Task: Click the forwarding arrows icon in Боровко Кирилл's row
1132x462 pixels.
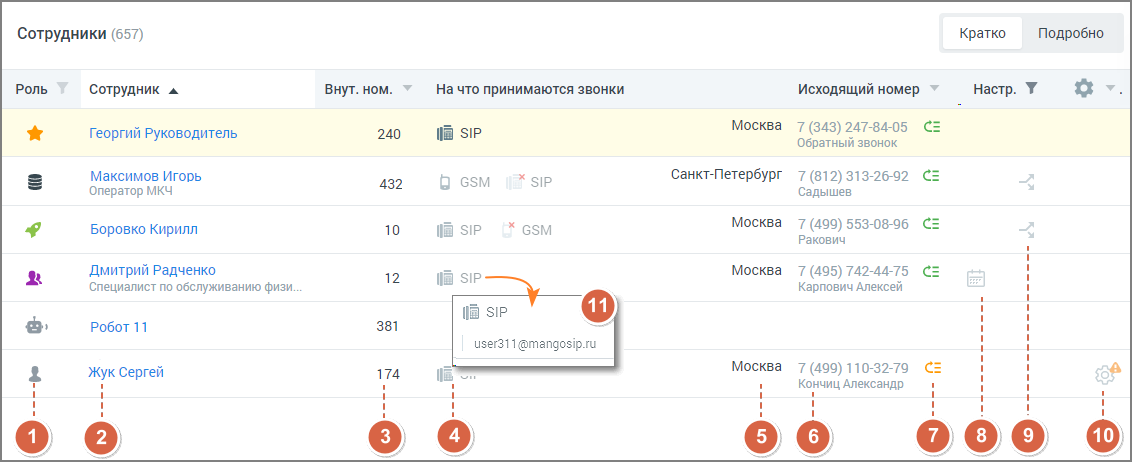Action: point(1026,230)
